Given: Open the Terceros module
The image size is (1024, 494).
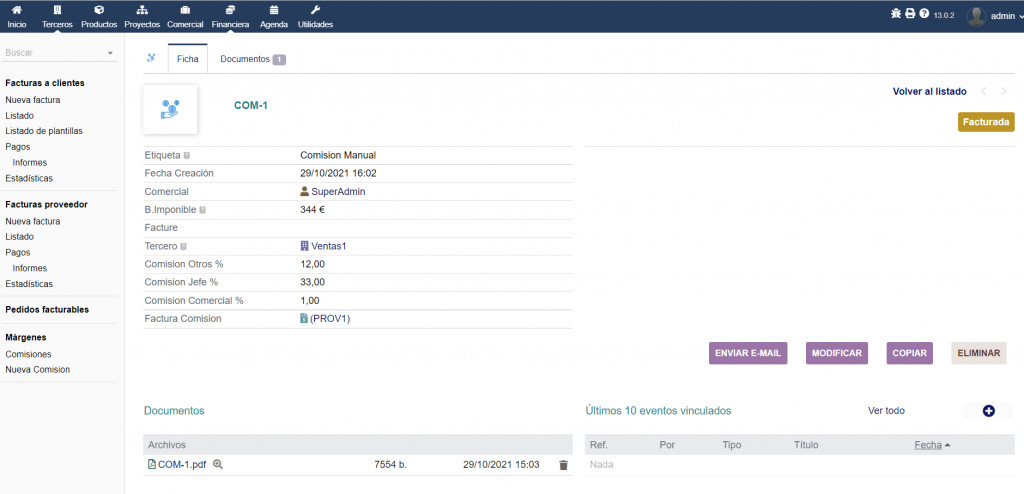Looking at the screenshot, I should 57,17.
